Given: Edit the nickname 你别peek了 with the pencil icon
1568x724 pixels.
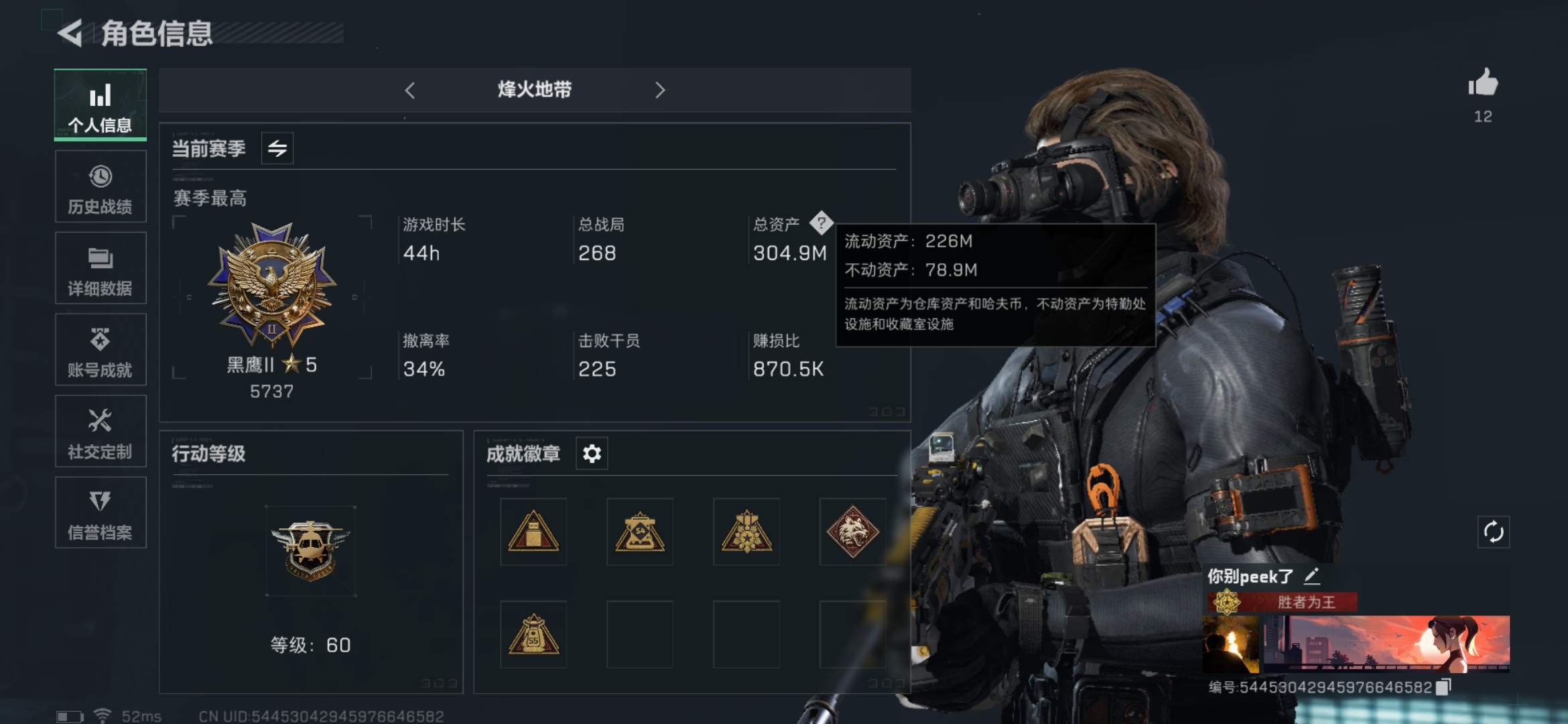Looking at the screenshot, I should click(x=1311, y=576).
